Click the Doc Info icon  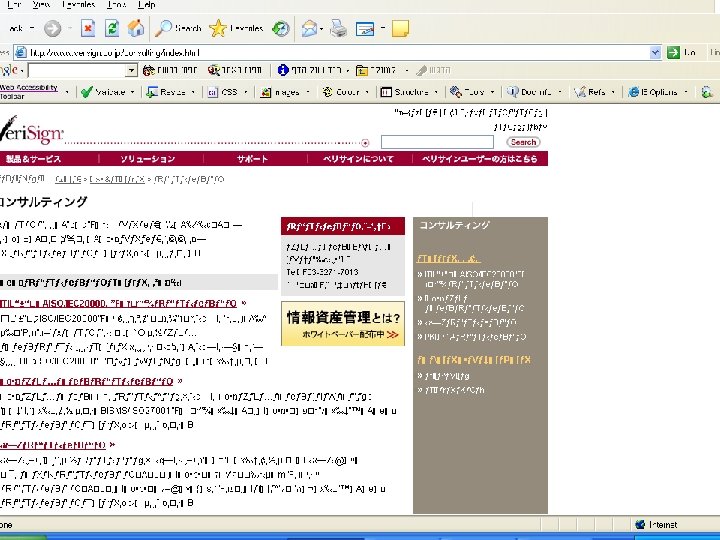[x=512, y=92]
